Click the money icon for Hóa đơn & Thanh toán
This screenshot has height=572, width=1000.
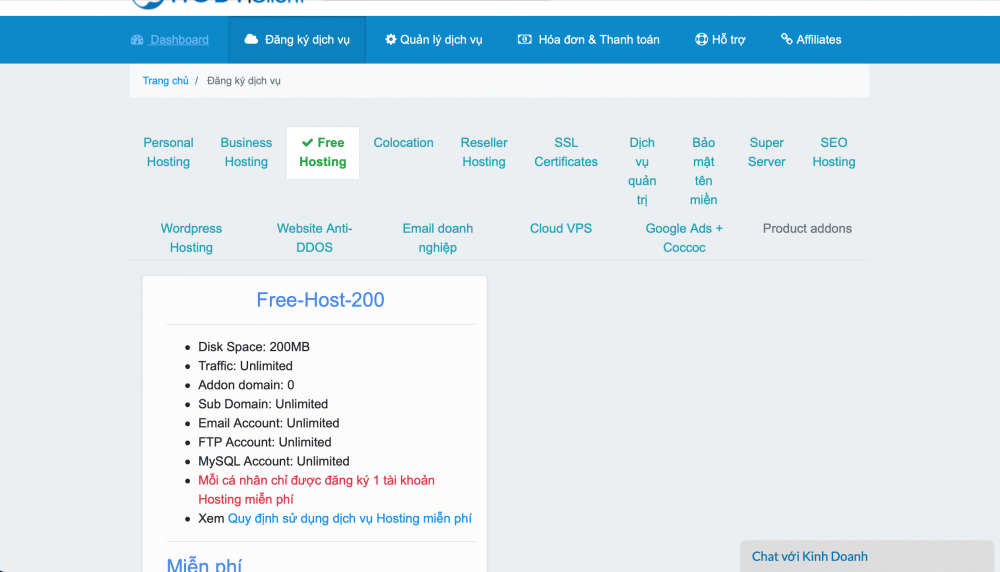(x=524, y=40)
